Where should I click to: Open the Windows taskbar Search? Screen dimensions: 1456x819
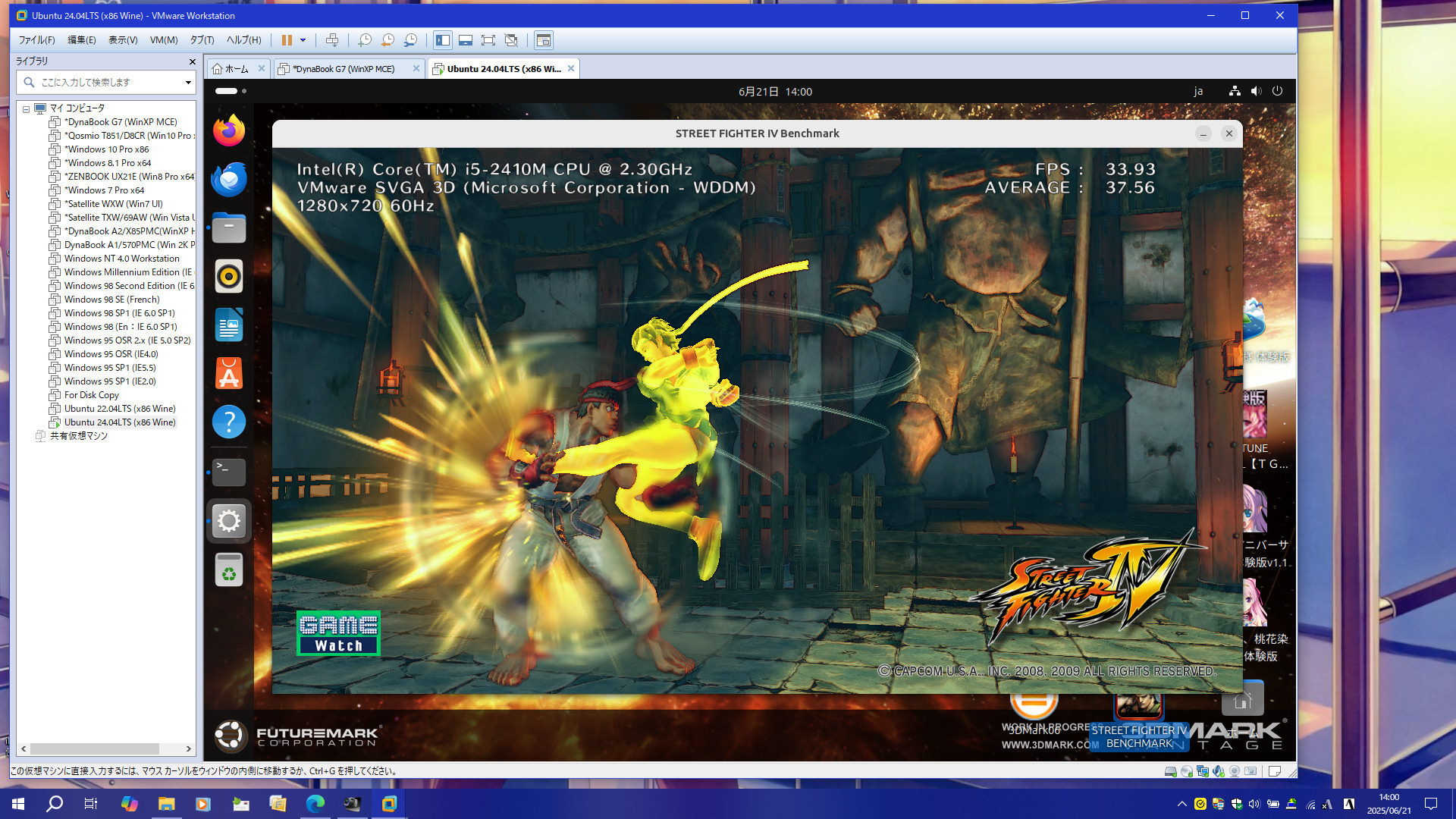click(55, 804)
